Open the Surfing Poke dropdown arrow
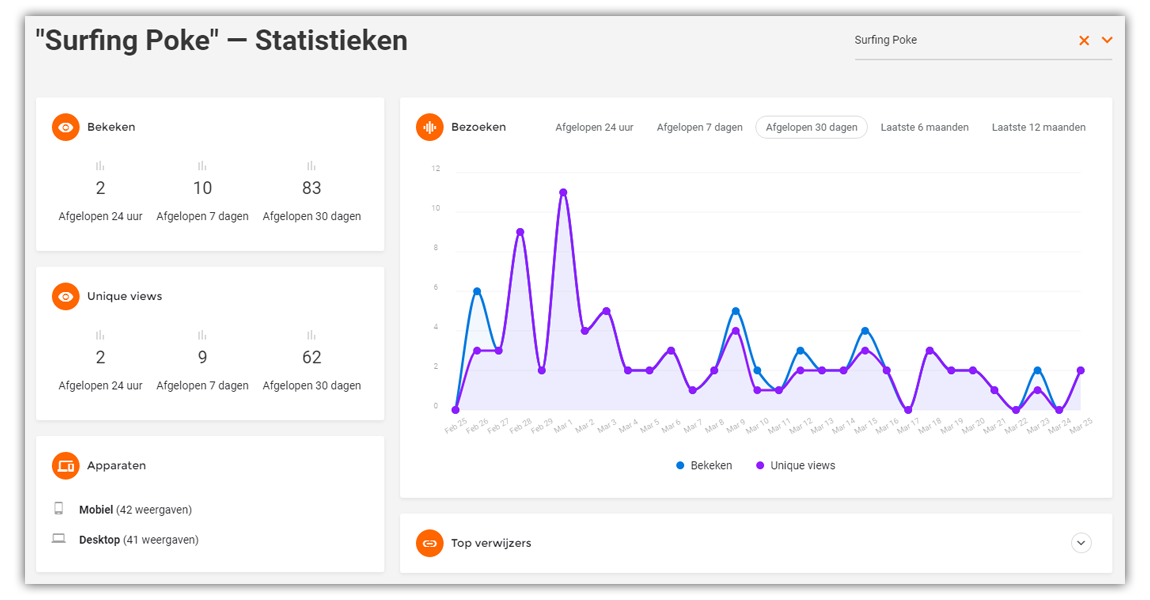Viewport: 1150px width, 600px height. point(1107,40)
